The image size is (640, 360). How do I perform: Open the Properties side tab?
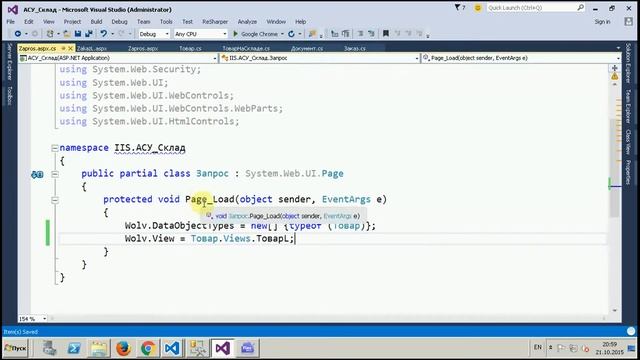click(629, 172)
